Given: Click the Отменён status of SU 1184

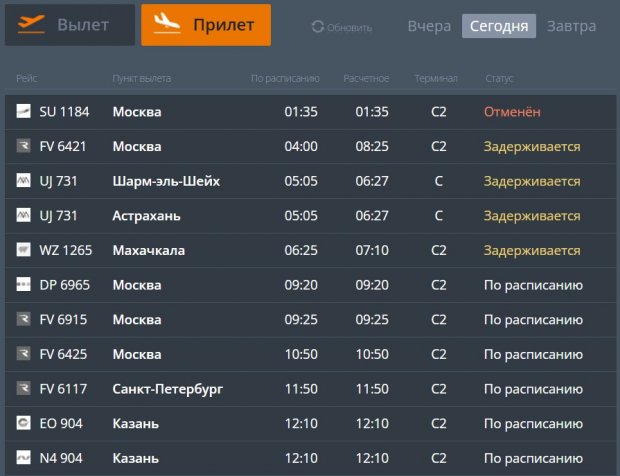Looking at the screenshot, I should 512,112.
